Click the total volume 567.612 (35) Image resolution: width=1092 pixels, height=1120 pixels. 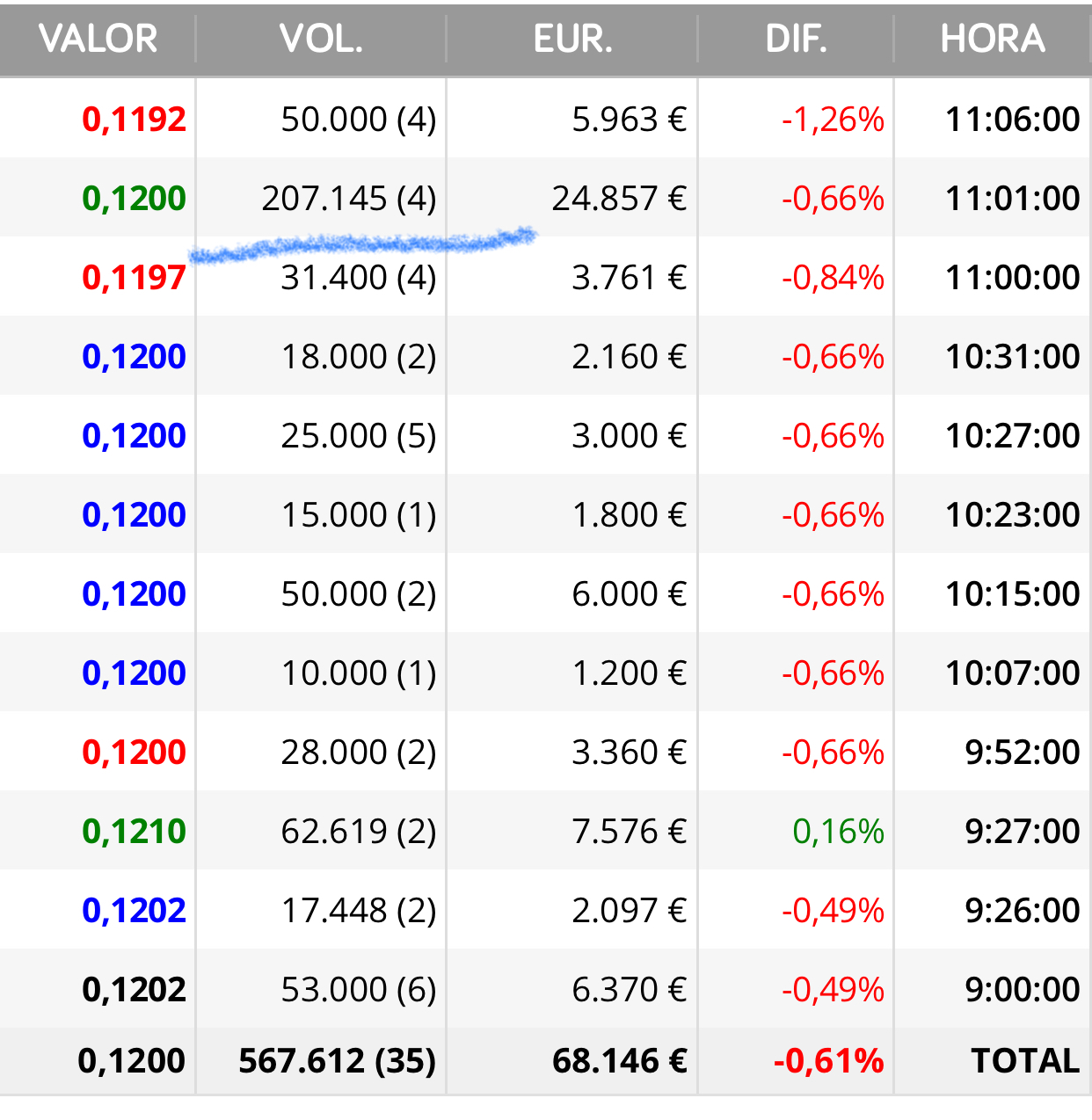[x=338, y=1061]
